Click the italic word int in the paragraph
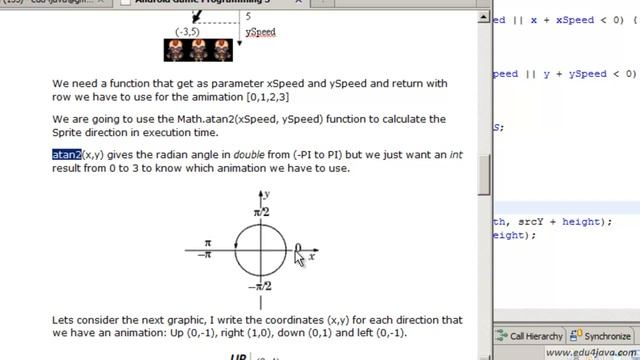Image resolution: width=640 pixels, height=360 pixels. pos(456,155)
